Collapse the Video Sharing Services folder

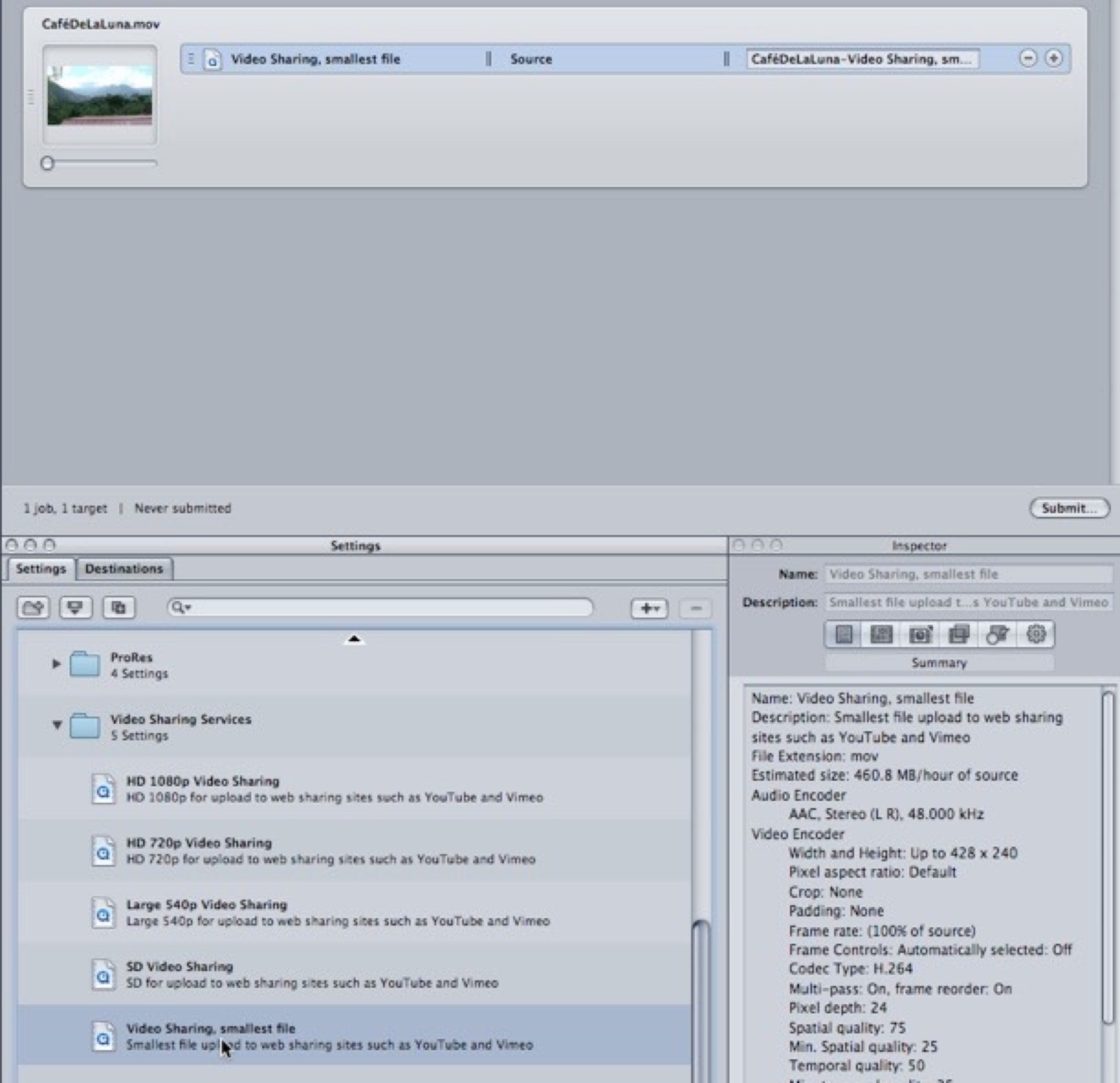[x=57, y=726]
